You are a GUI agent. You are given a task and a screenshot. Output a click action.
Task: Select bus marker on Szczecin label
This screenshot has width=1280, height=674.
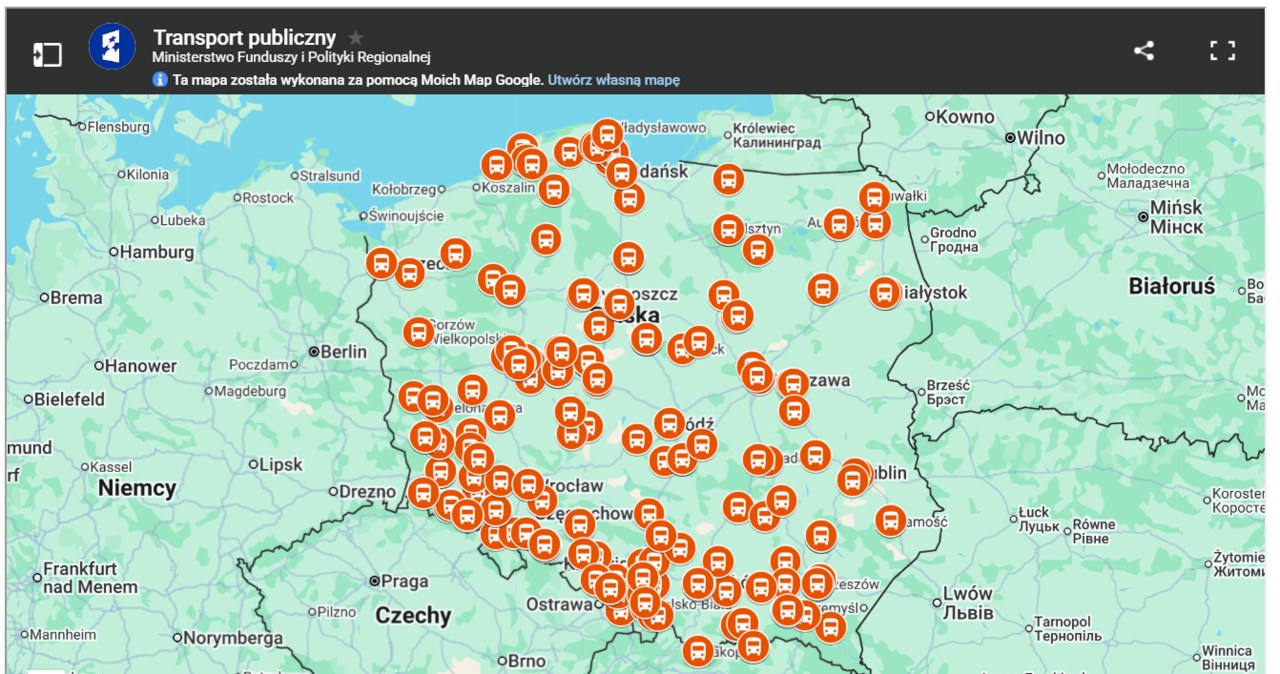[409, 272]
